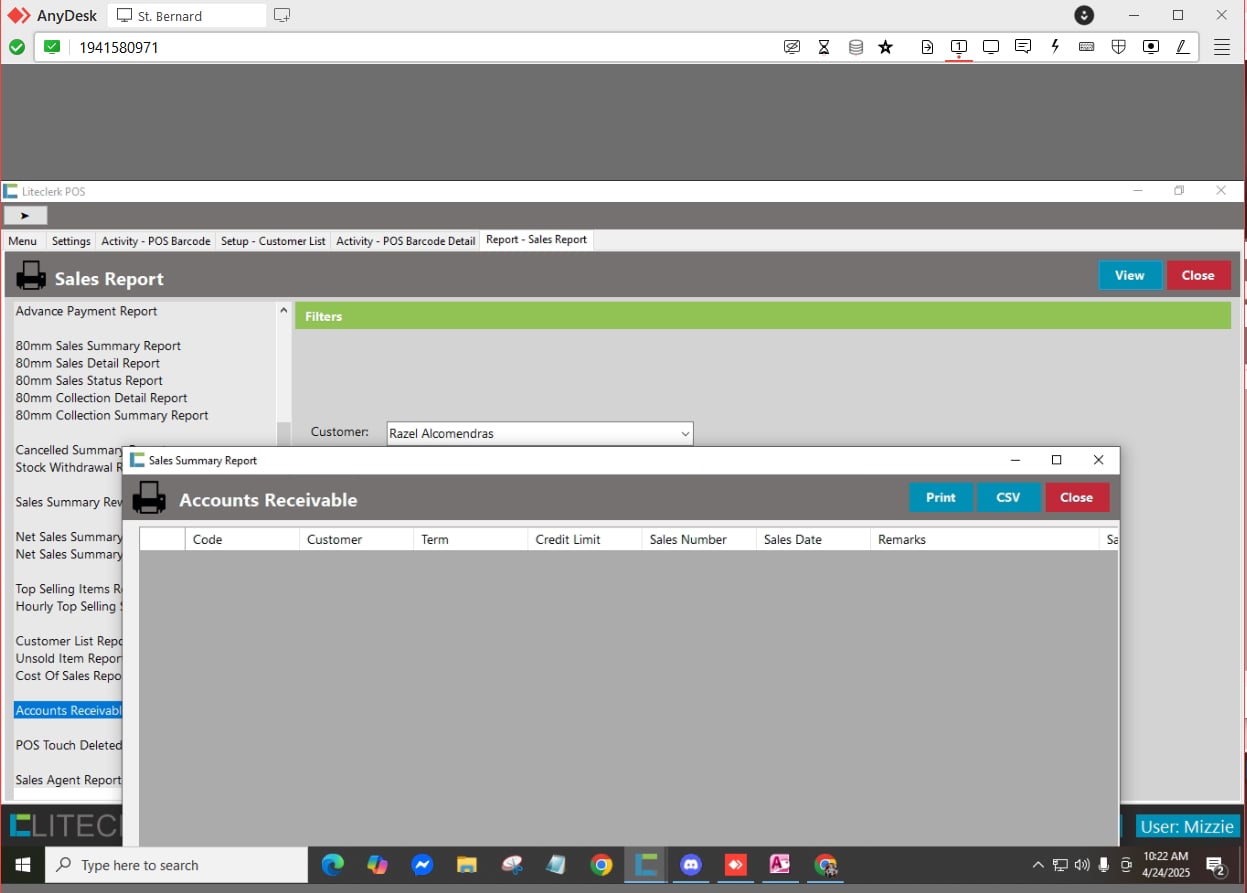Click the star favorite icon

point(885,47)
